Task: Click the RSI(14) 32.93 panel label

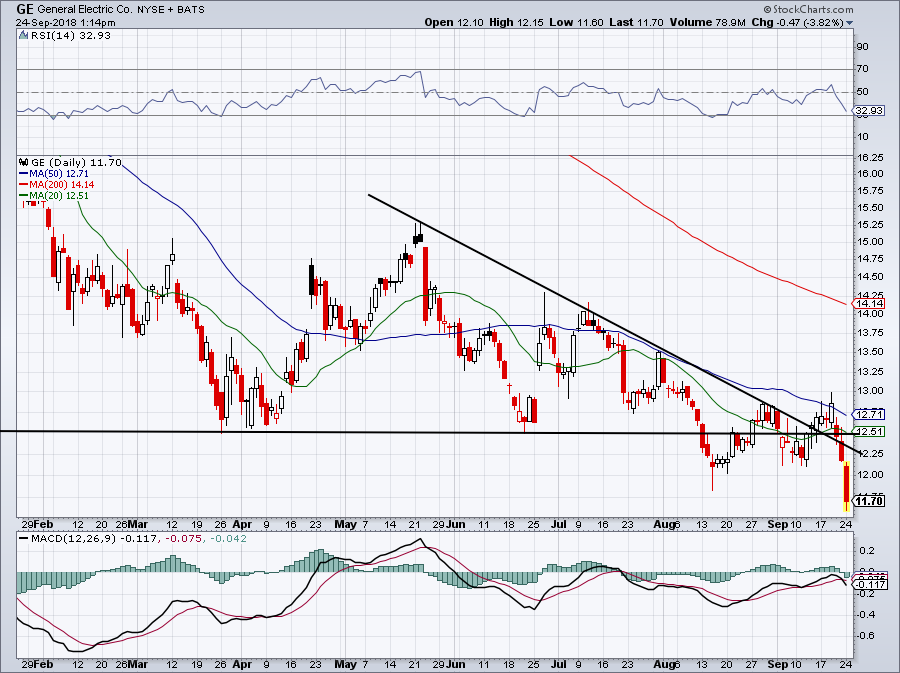Action: (70, 35)
